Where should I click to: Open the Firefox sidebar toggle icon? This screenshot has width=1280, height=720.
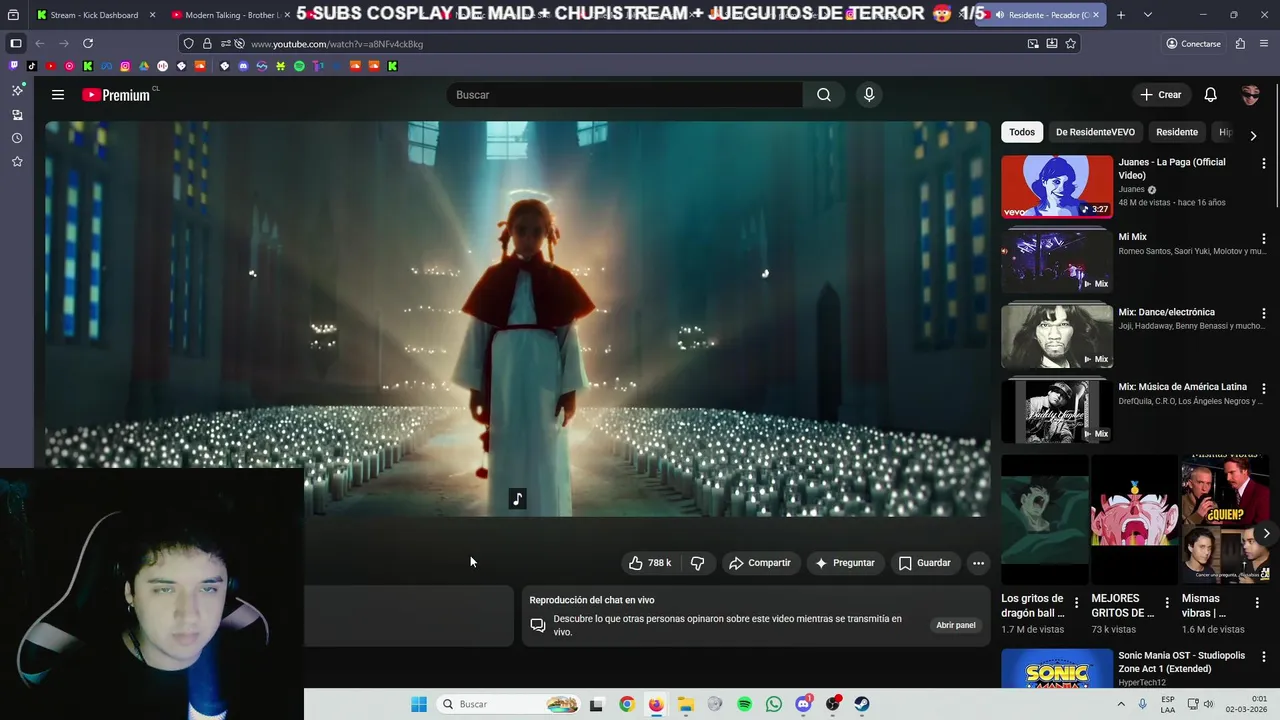click(16, 44)
